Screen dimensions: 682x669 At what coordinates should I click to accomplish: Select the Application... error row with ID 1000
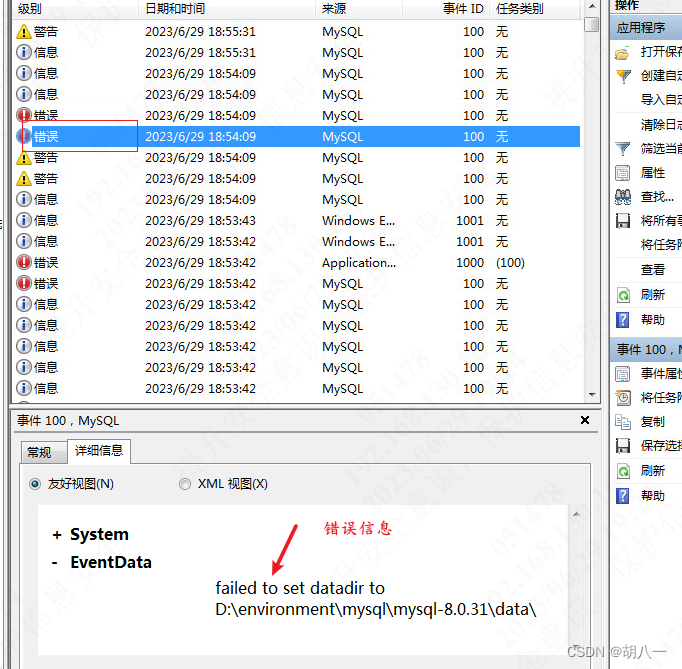click(x=298, y=263)
